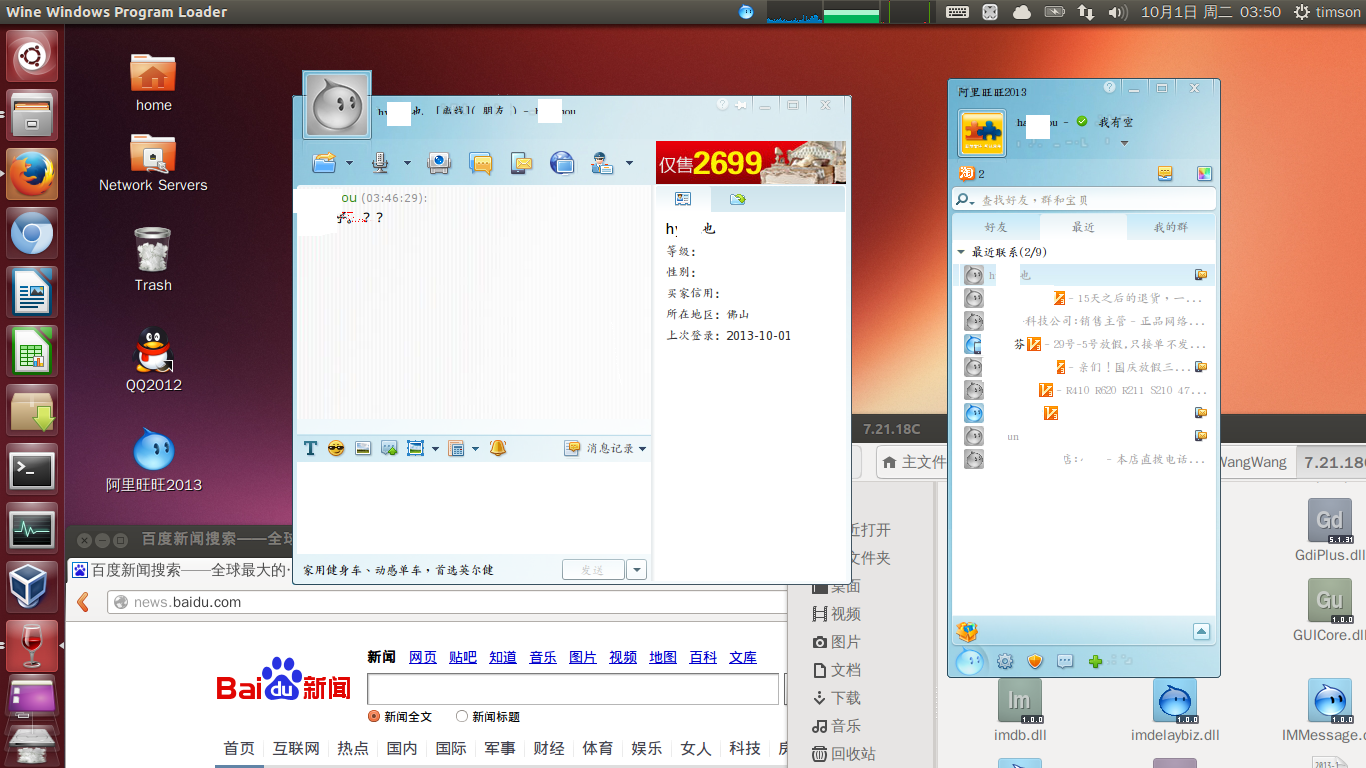Click the image with green arrow icon
The height and width of the screenshot is (768, 1366).
[x=390, y=448]
